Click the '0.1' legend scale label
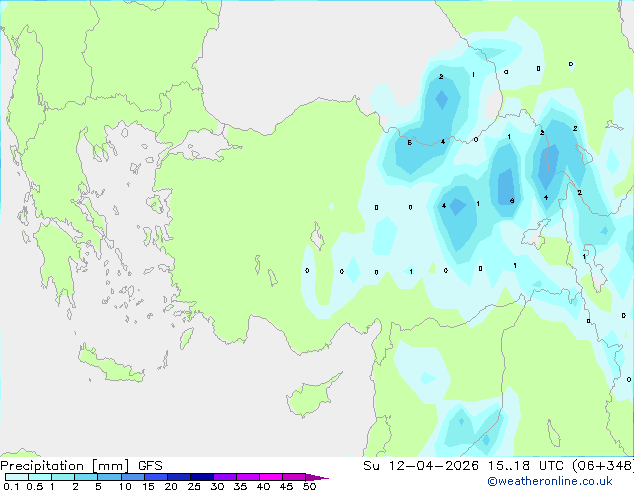 coord(11,486)
